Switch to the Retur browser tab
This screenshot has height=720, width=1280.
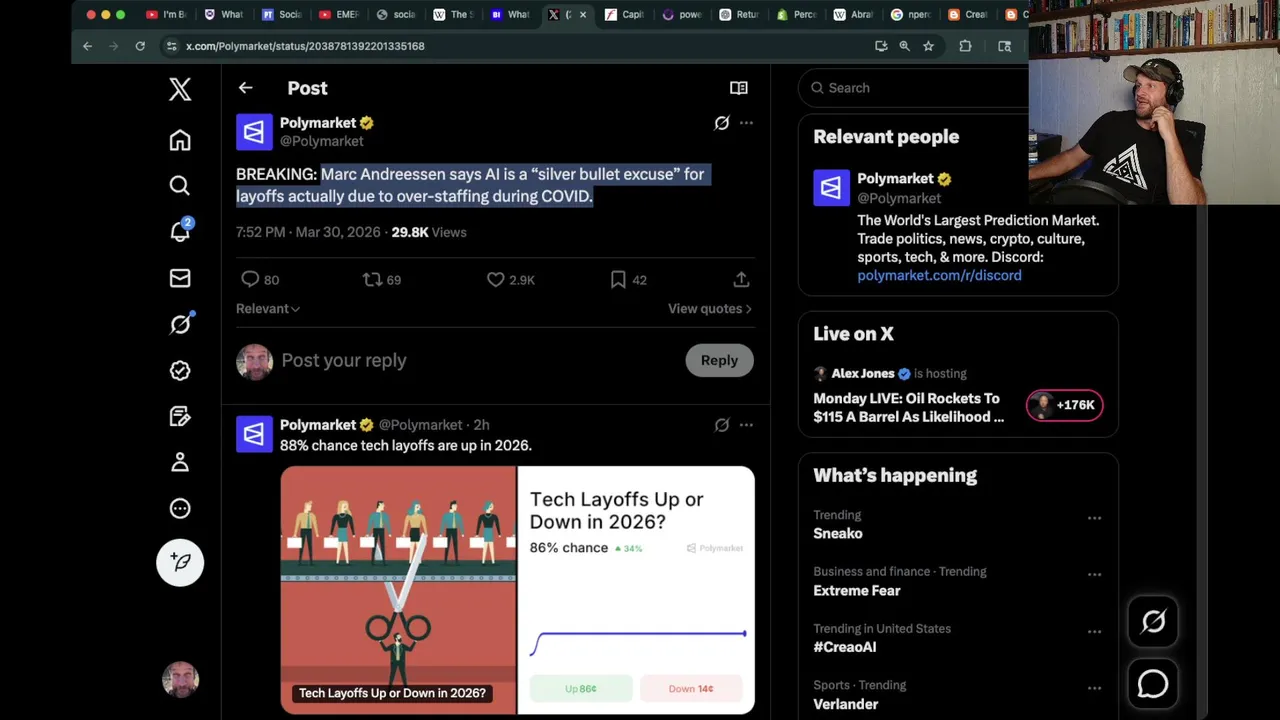pos(740,14)
